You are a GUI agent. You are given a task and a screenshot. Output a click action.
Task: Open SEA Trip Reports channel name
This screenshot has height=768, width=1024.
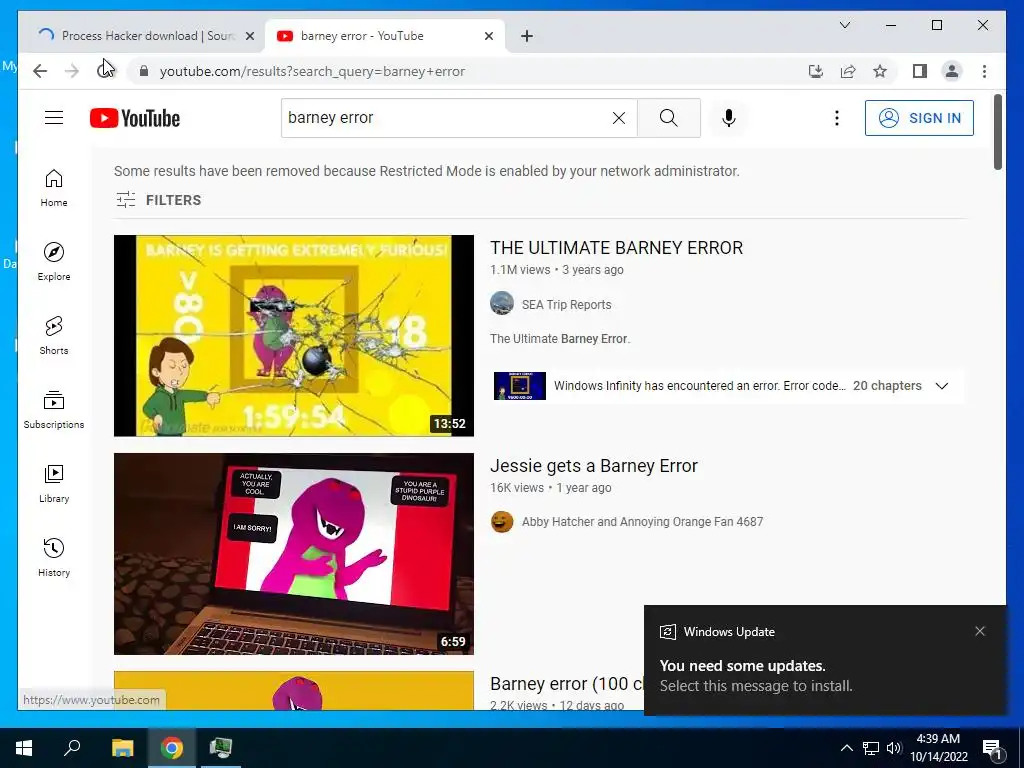pos(566,305)
